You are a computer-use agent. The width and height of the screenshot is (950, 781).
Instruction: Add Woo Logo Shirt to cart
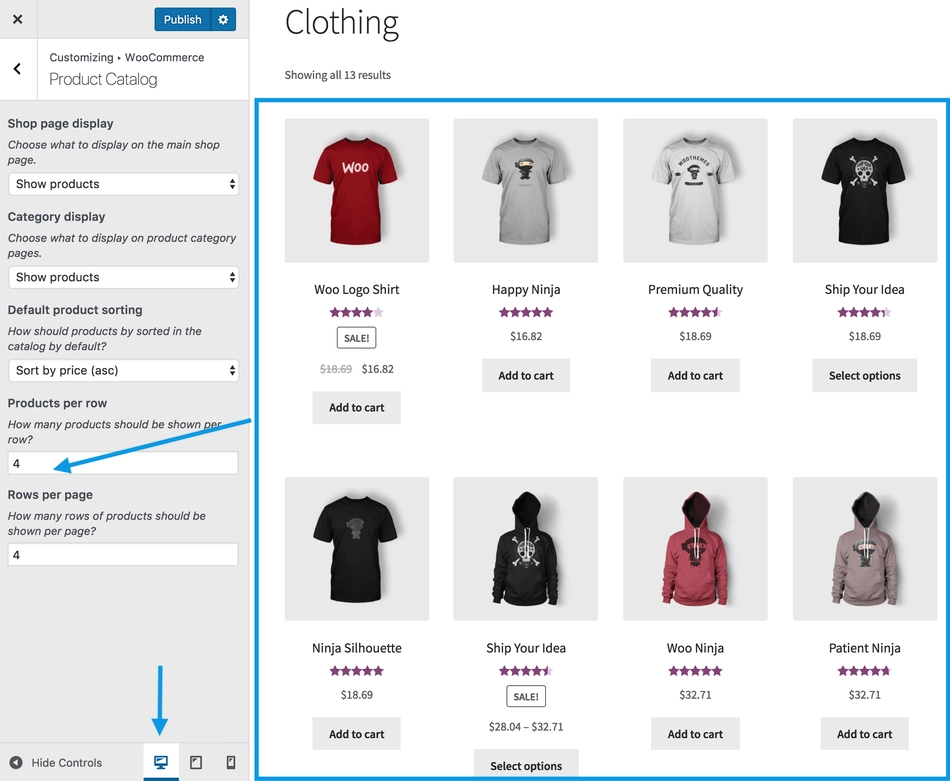(x=356, y=408)
